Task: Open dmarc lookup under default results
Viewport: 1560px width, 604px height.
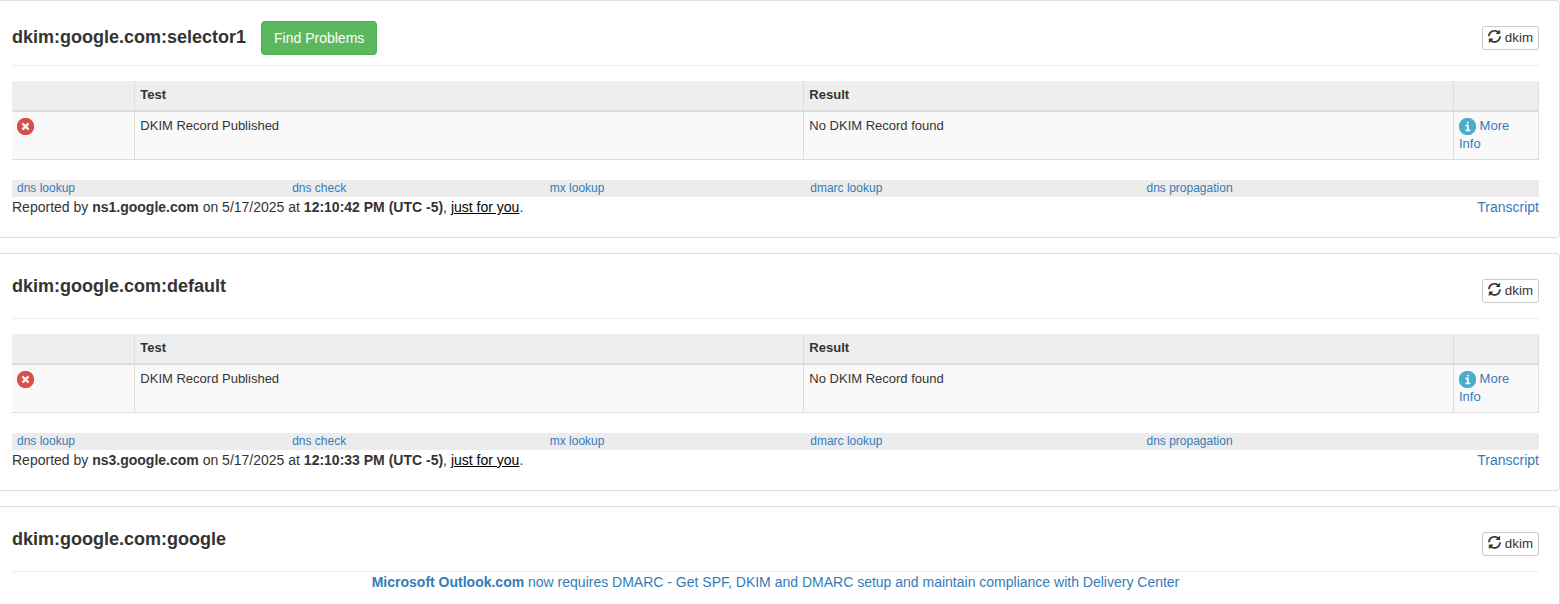Action: point(846,441)
